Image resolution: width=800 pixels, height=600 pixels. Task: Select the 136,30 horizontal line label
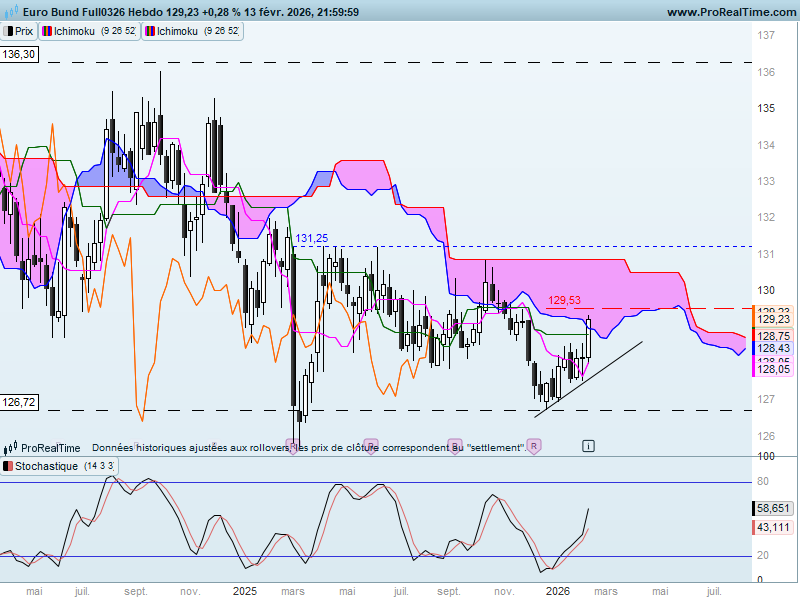click(x=19, y=54)
